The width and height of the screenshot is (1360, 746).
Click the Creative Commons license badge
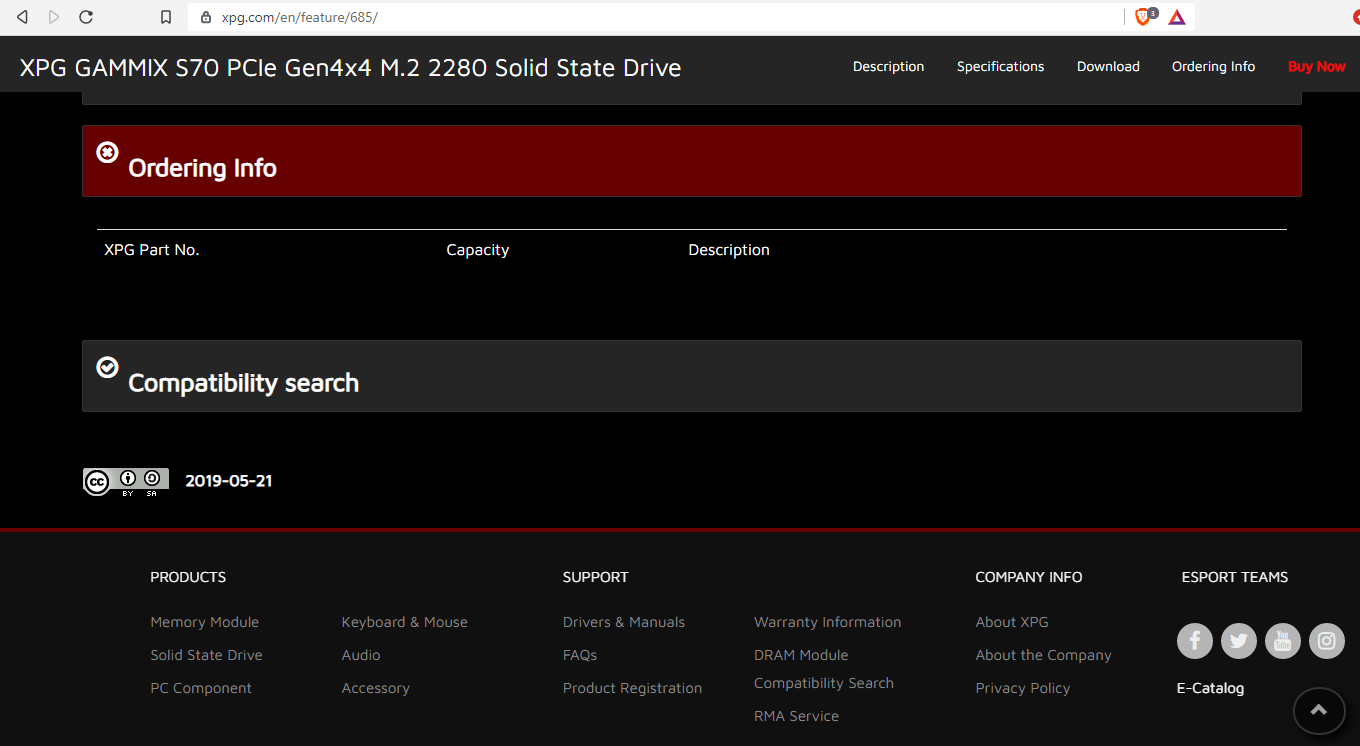pyautogui.click(x=126, y=481)
